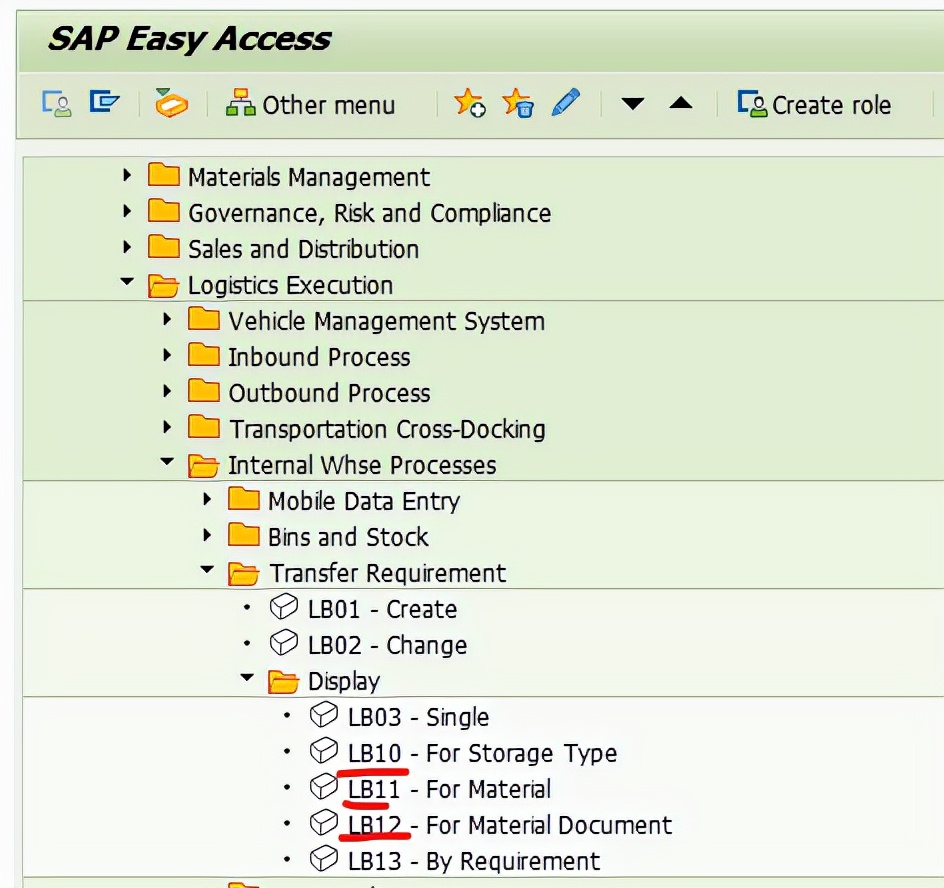The height and width of the screenshot is (888, 944).
Task: Select LB10 - For Storage Type
Action: click(x=482, y=754)
